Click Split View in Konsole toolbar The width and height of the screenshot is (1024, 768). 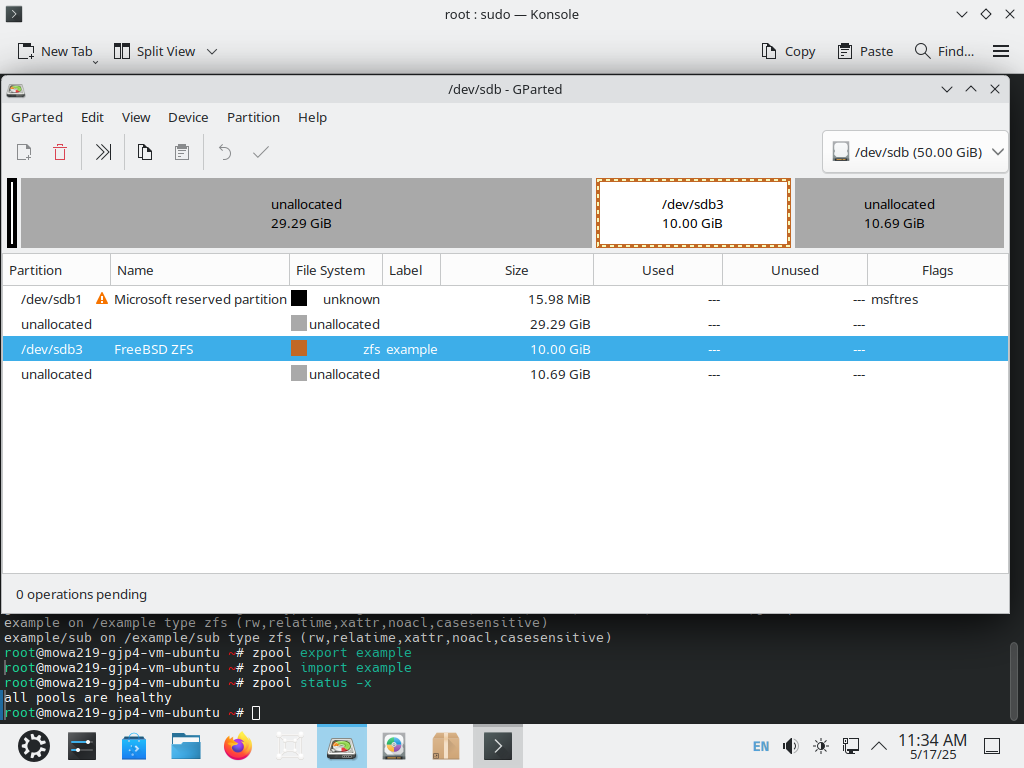(x=155, y=52)
